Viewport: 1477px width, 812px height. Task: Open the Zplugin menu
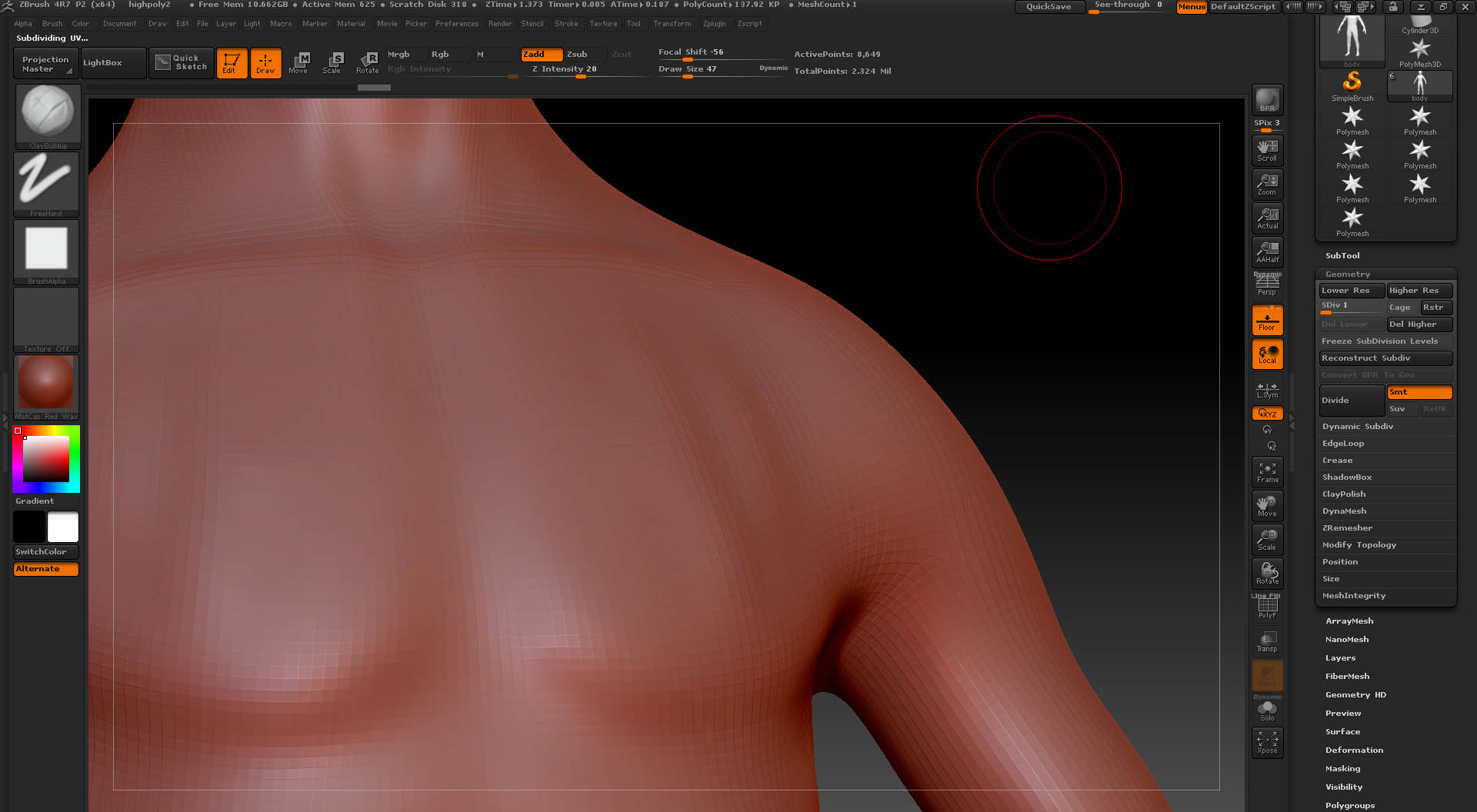click(x=714, y=24)
